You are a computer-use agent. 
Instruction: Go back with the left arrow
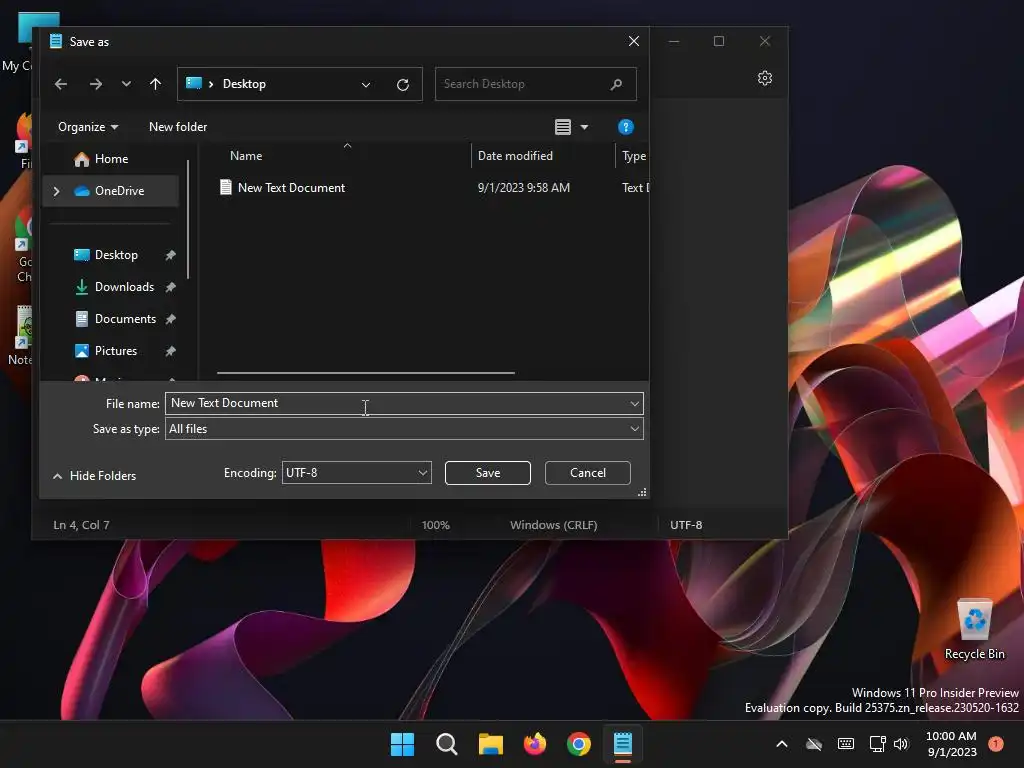[61, 84]
